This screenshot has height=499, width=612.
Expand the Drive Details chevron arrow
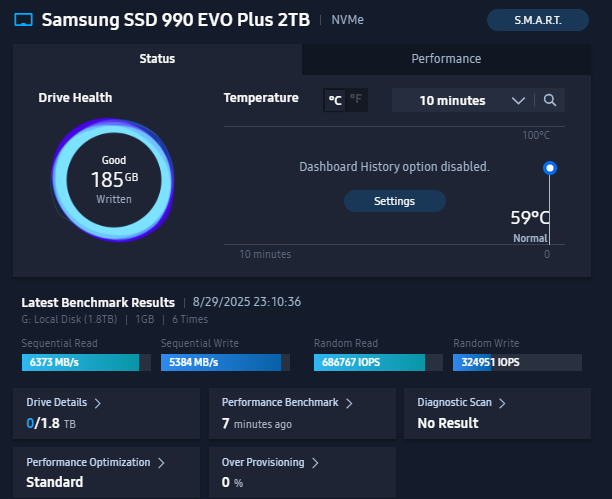[x=98, y=403]
